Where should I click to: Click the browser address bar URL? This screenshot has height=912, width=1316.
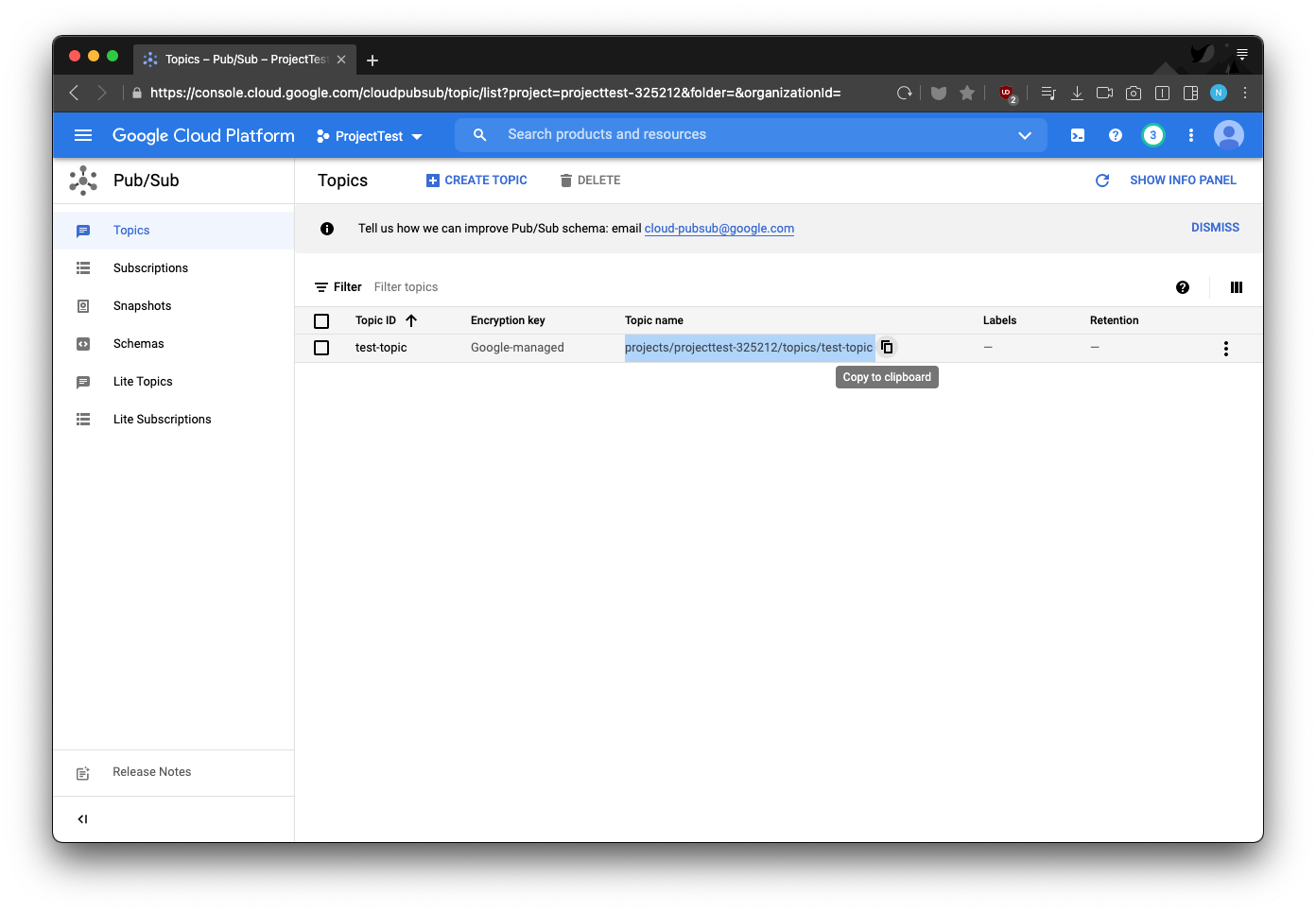click(495, 93)
